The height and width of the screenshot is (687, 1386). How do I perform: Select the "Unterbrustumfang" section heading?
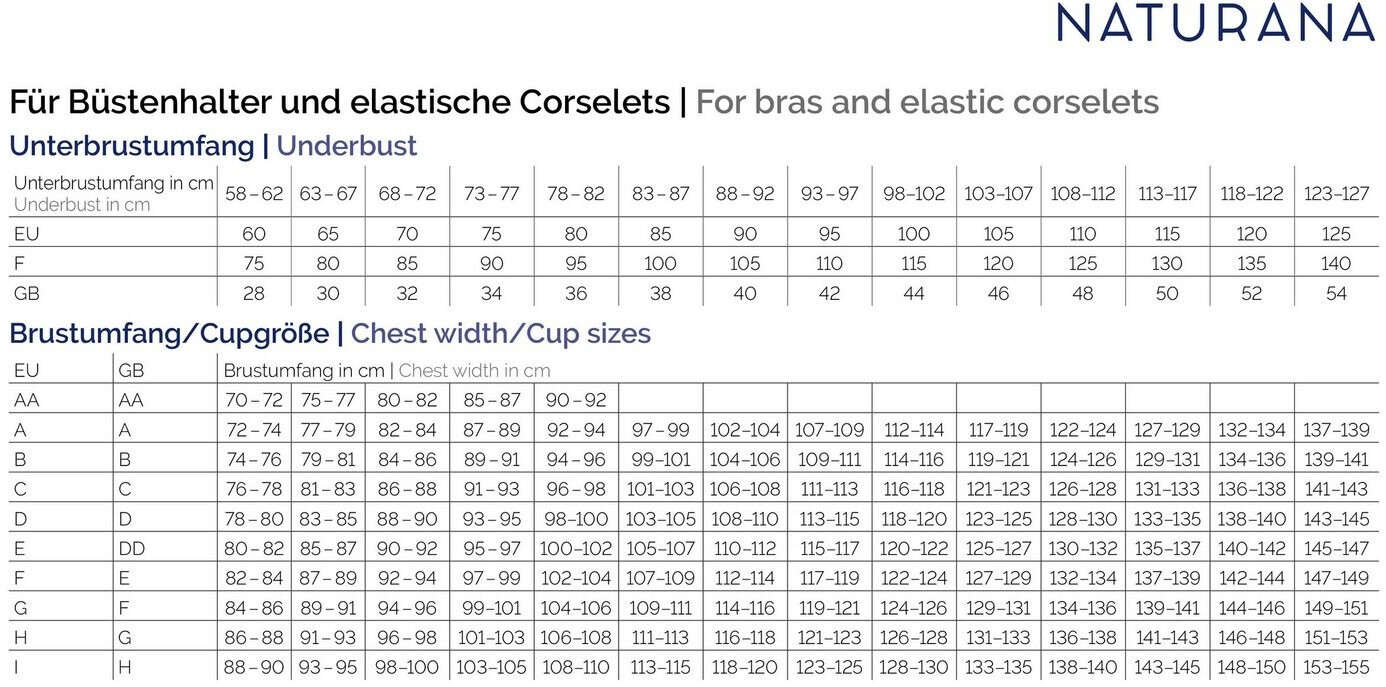coord(131,146)
